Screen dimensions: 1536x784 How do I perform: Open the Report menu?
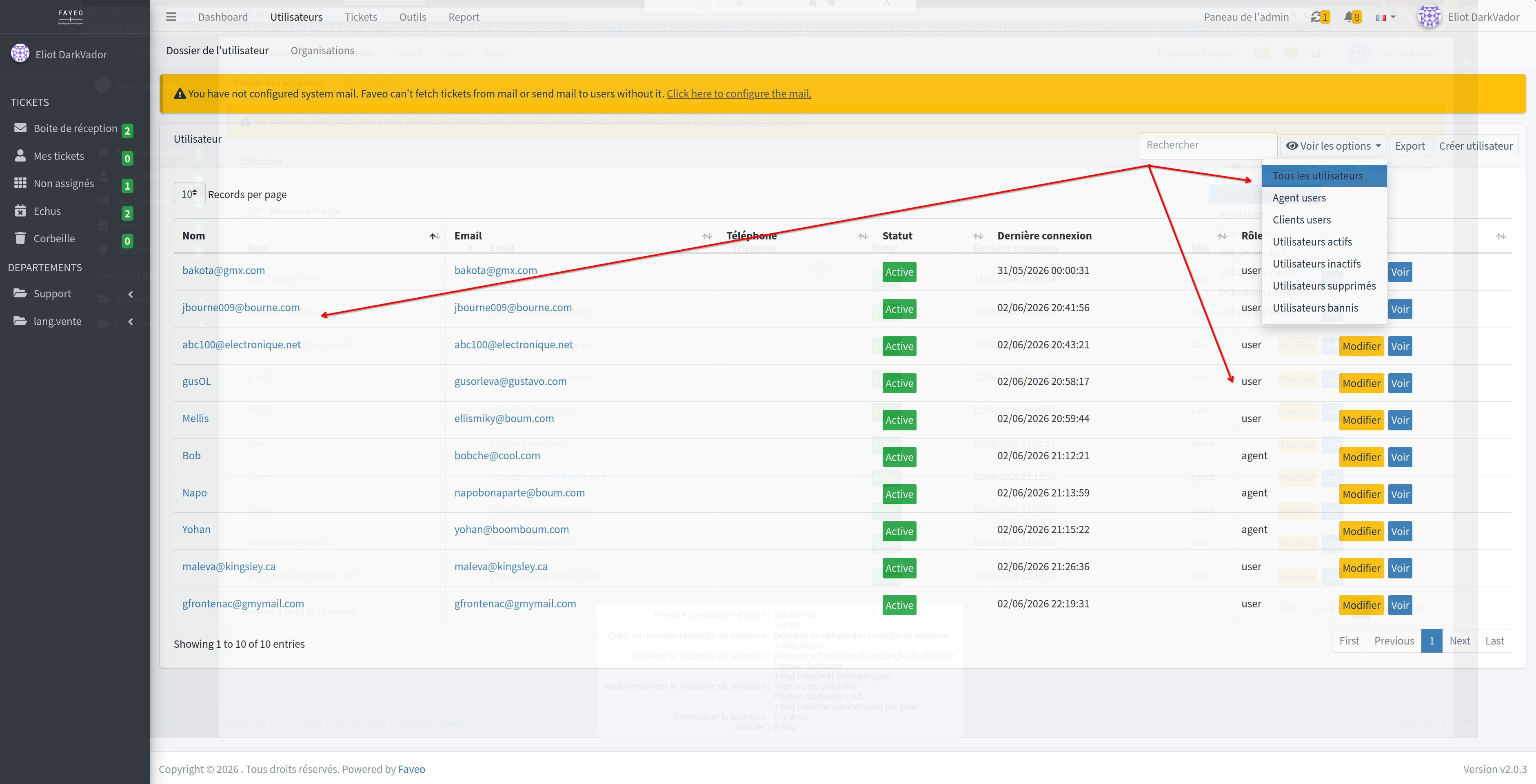[464, 17]
